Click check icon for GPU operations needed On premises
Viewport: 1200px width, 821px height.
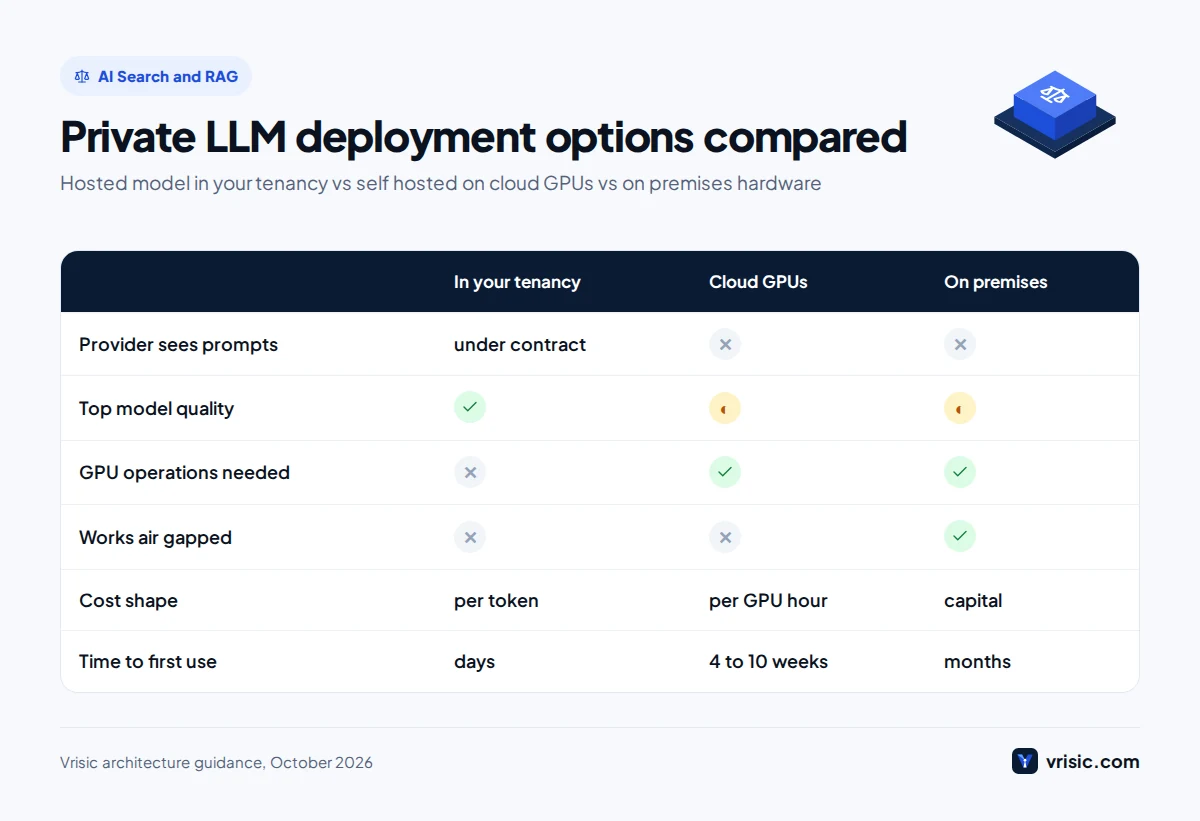click(x=960, y=472)
